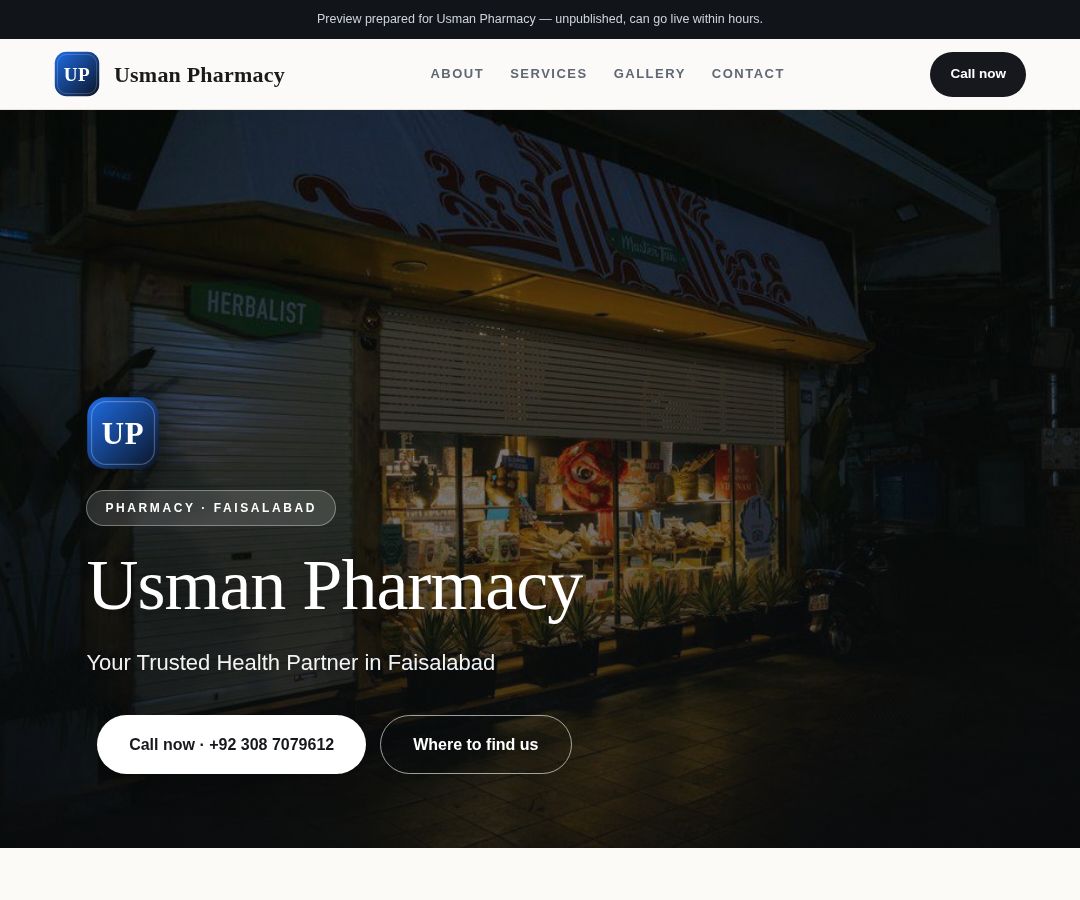Viewport: 1080px width, 900px height.
Task: Go to Services in navigation
Action: [x=548, y=74]
